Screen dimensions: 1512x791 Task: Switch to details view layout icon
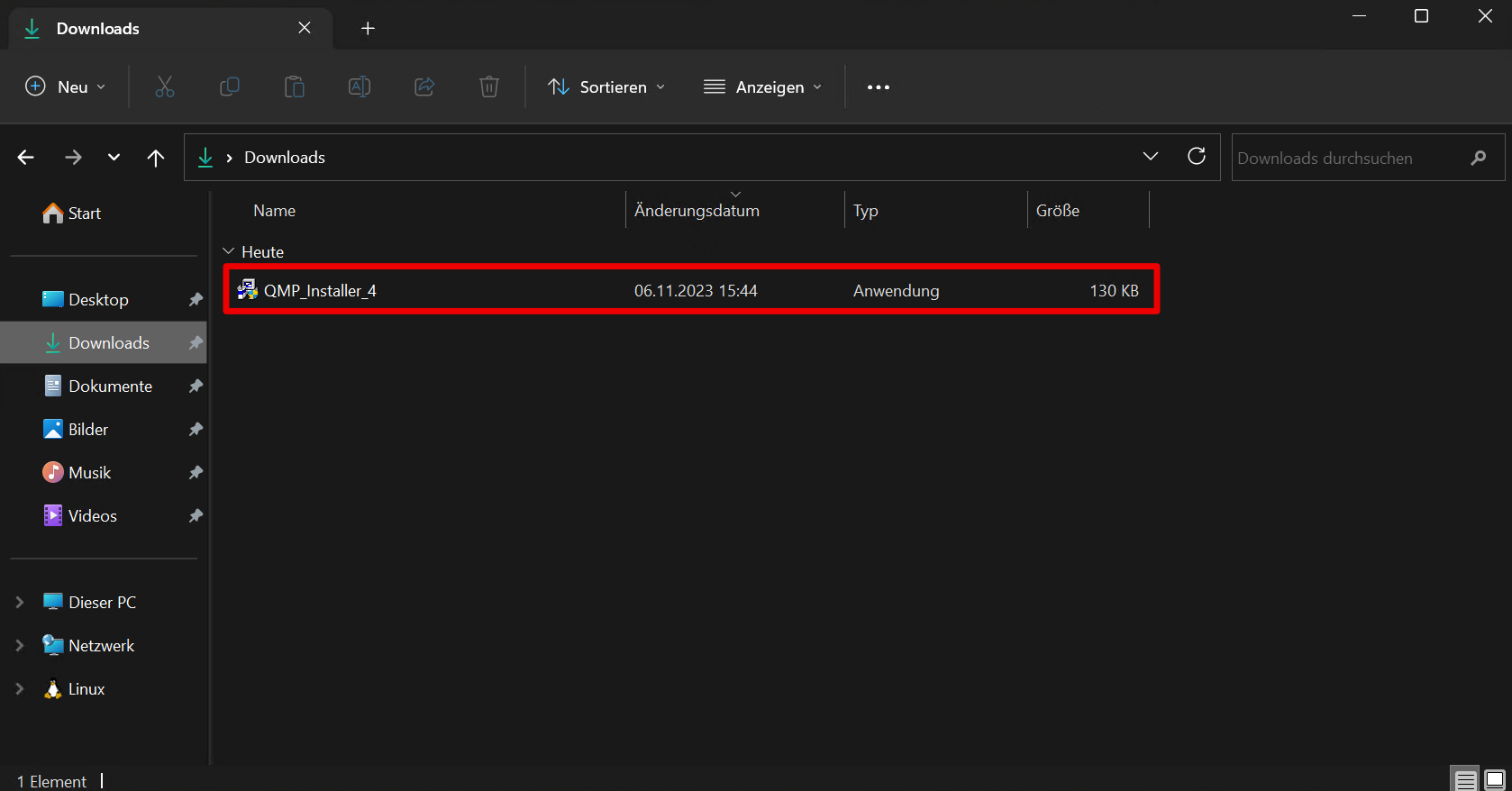pos(1466,779)
